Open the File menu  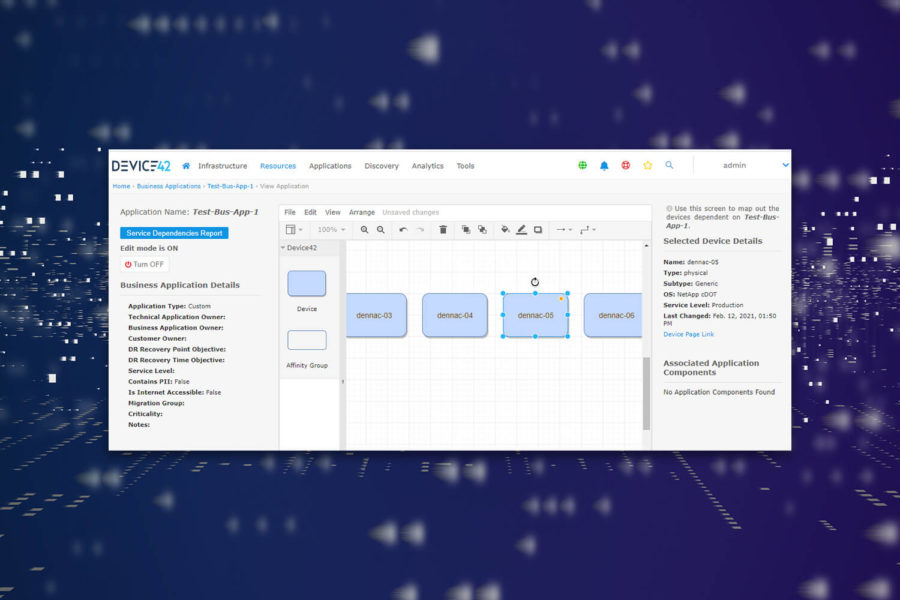(290, 212)
